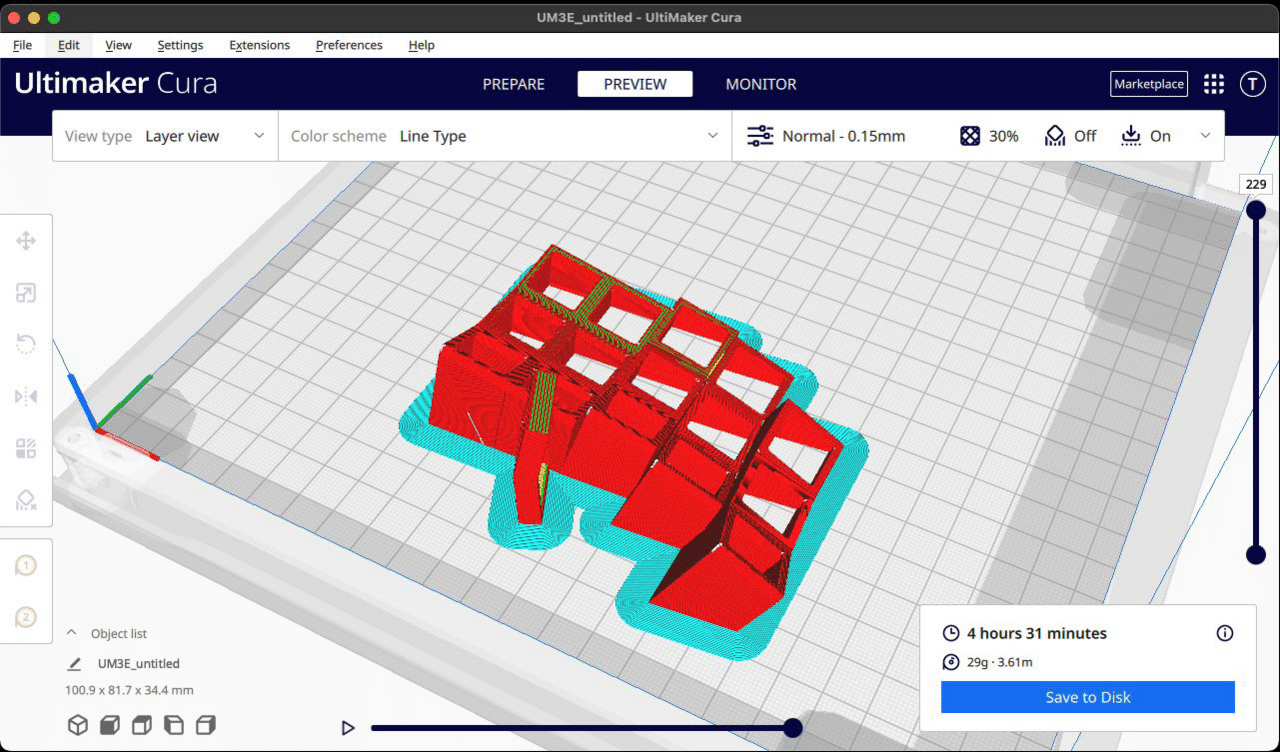The image size is (1280, 752).
Task: Click the print settings profile sliders icon
Action: (761, 136)
